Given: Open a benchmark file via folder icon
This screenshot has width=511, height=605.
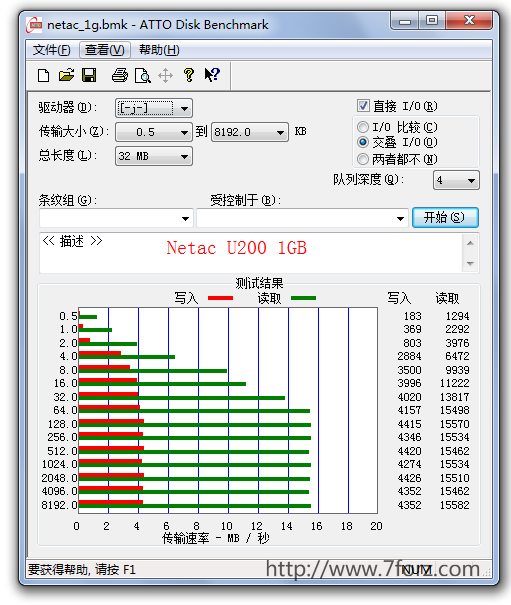Looking at the screenshot, I should coord(66,75).
